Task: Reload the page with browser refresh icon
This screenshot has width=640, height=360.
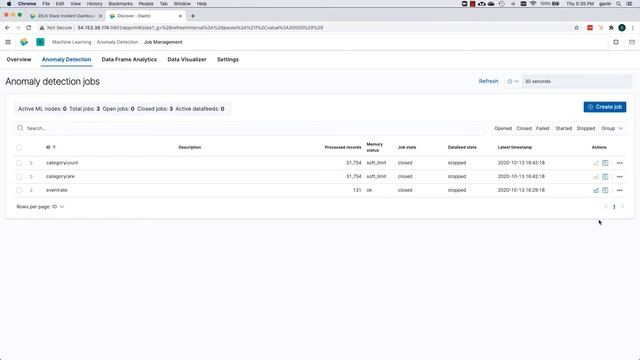Action: point(29,28)
